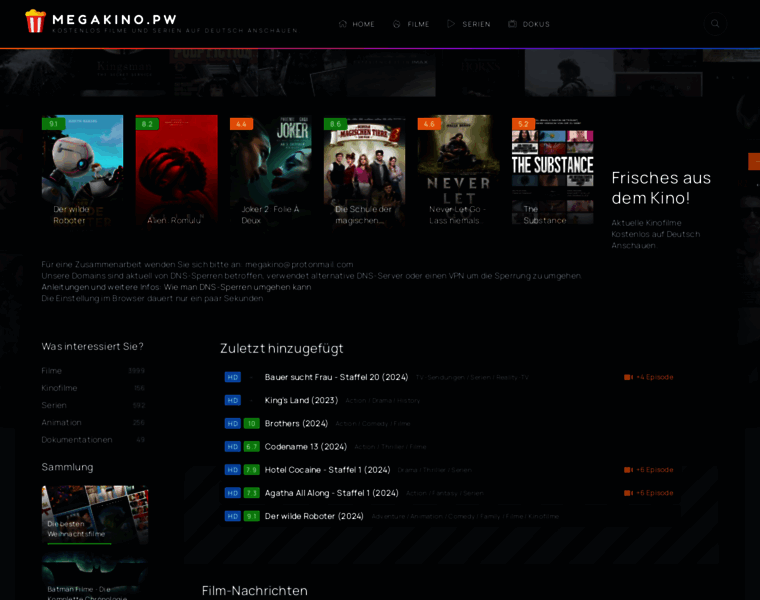Image resolution: width=760 pixels, height=600 pixels.
Task: Open the Home menu item
Action: (x=357, y=24)
